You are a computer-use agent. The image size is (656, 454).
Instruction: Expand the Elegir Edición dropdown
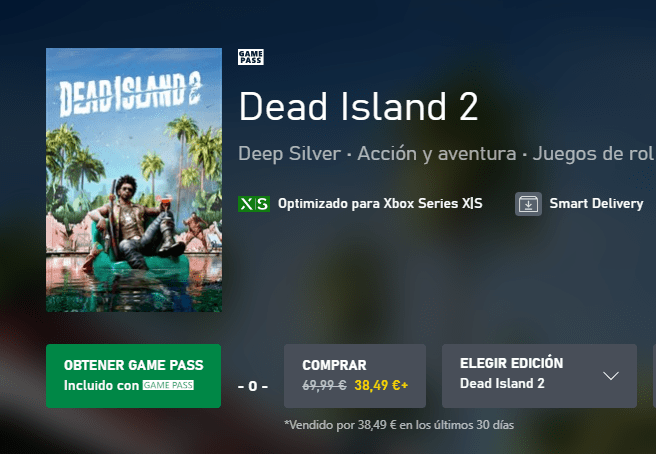pos(539,376)
